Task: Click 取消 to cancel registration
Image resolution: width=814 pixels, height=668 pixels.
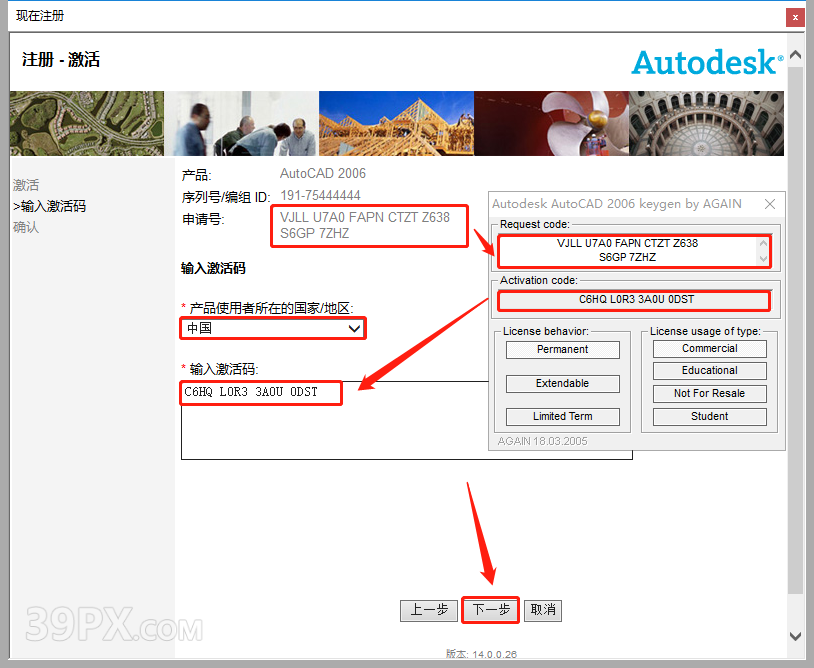Action: (x=542, y=610)
